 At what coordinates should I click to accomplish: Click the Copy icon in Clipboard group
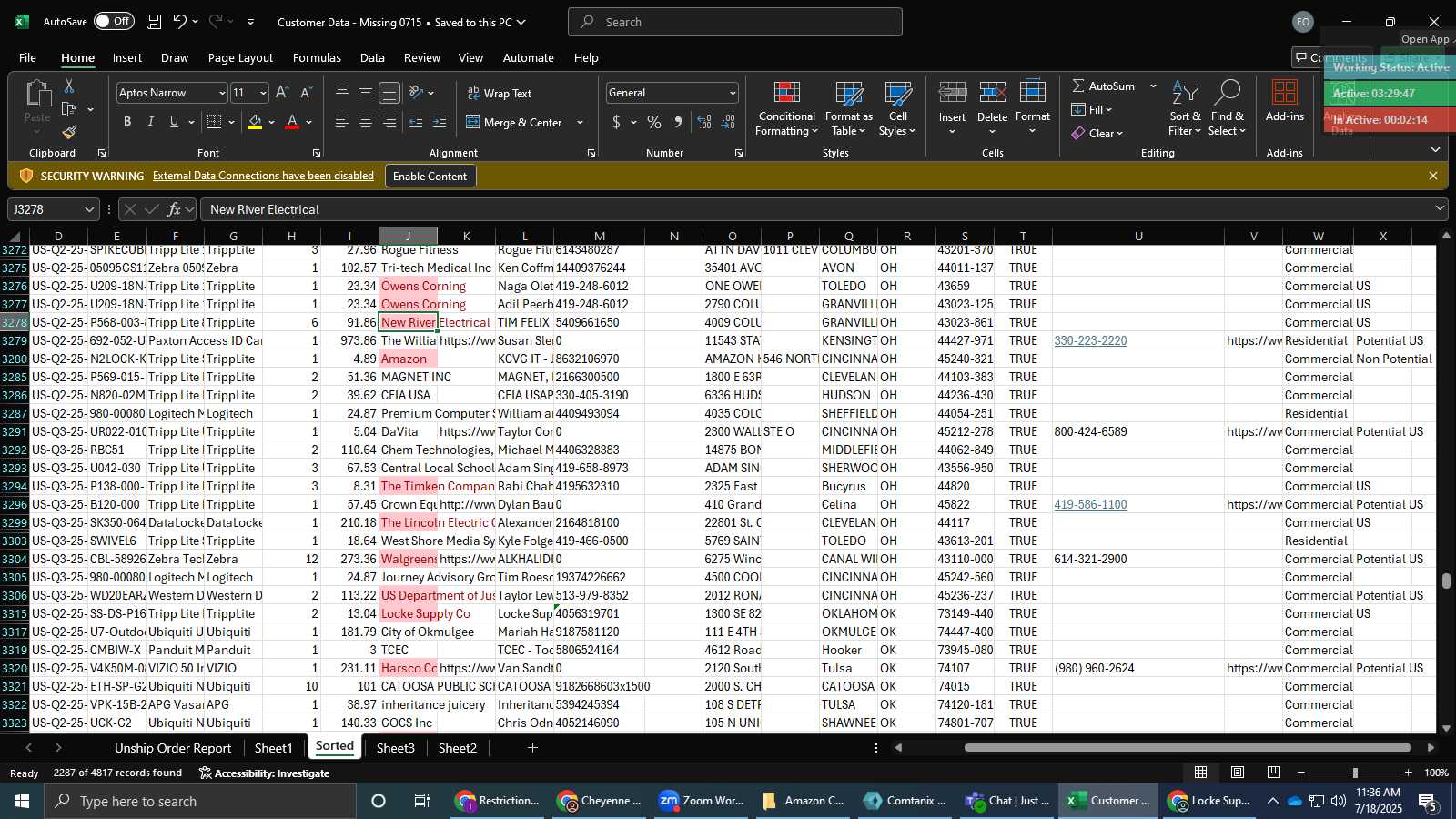pyautogui.click(x=69, y=109)
